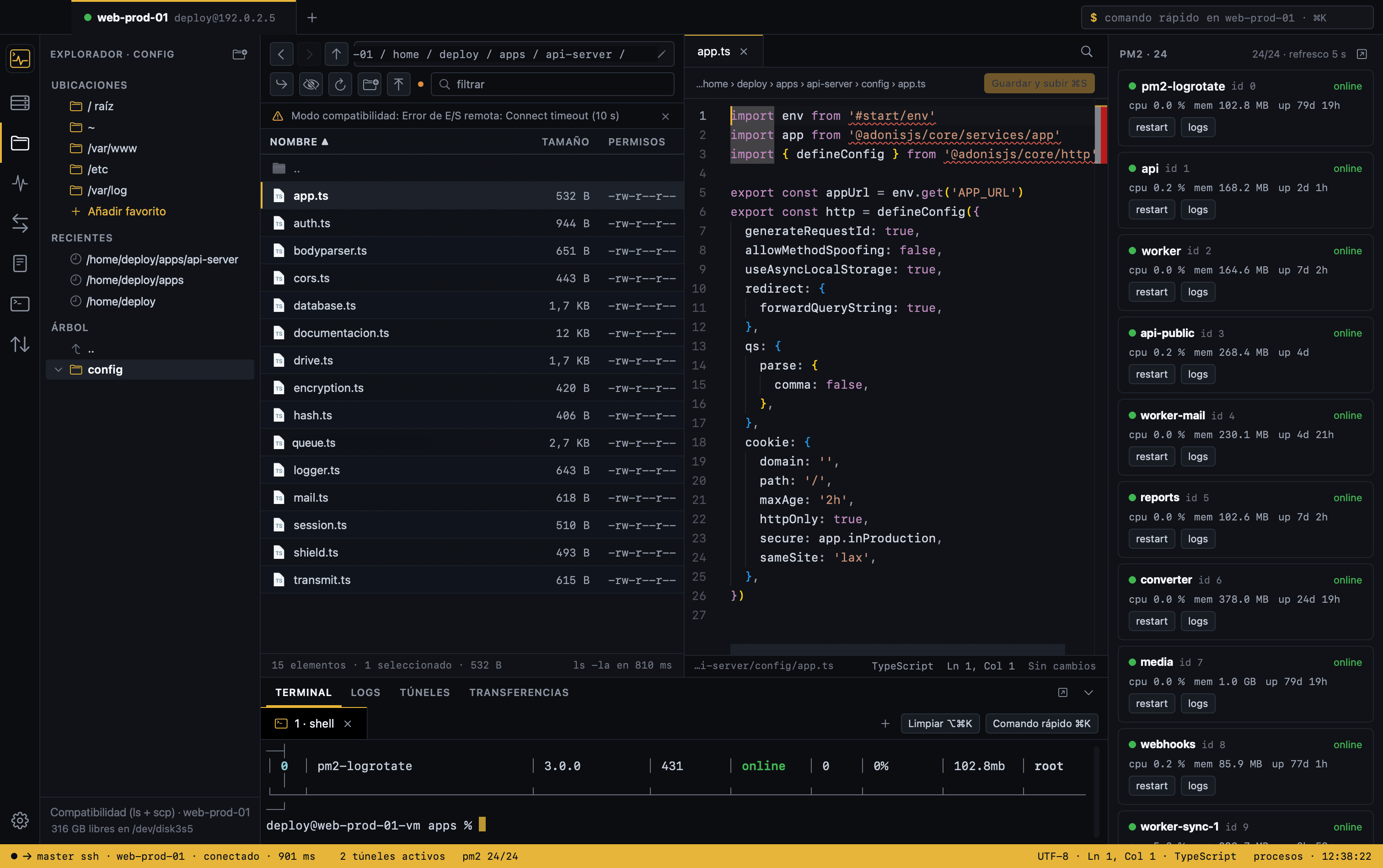Image resolution: width=1383 pixels, height=868 pixels.
Task: Collapse the config tree folder
Action: (x=58, y=370)
